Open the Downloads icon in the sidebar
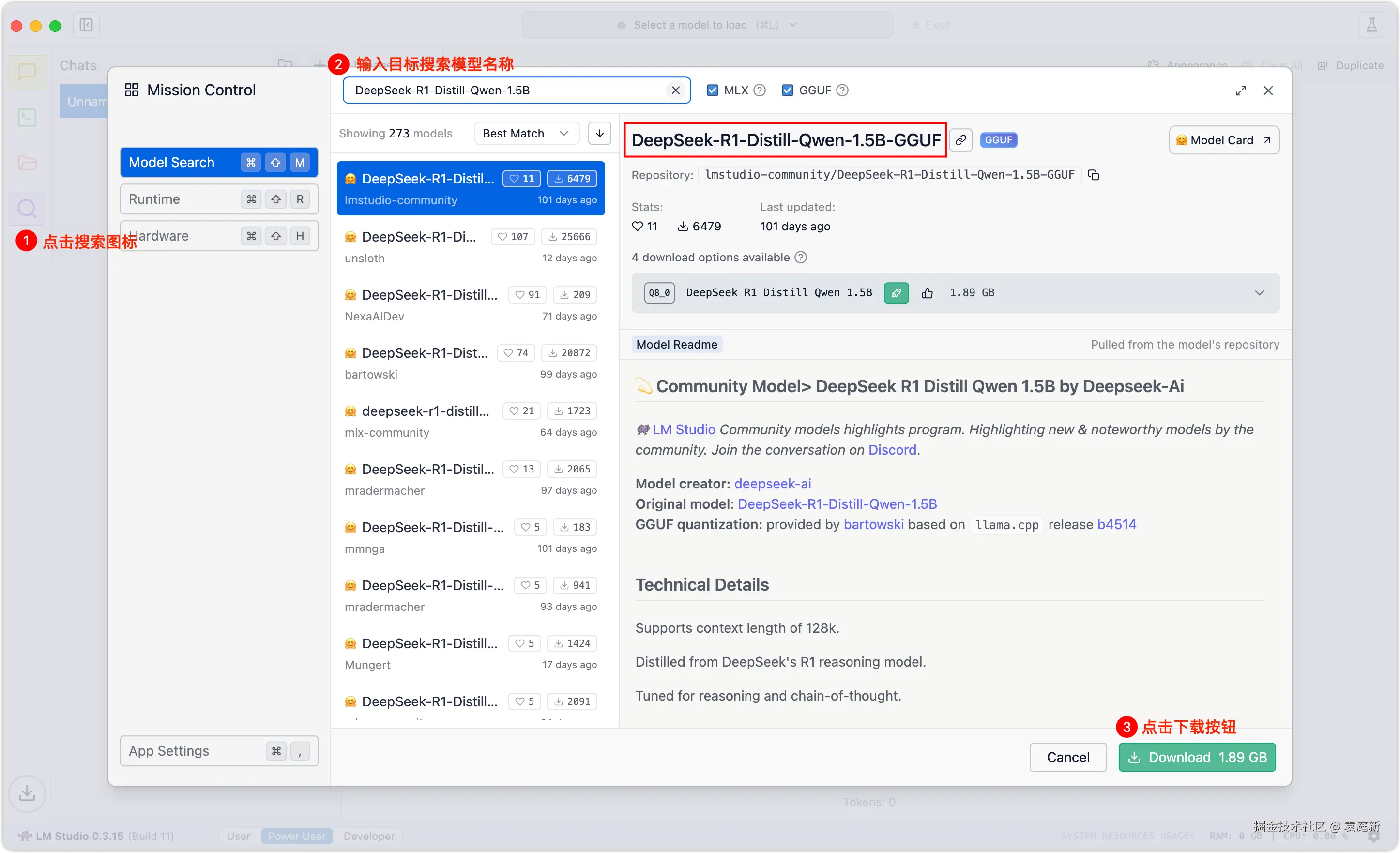The image size is (1400, 853). [x=27, y=793]
